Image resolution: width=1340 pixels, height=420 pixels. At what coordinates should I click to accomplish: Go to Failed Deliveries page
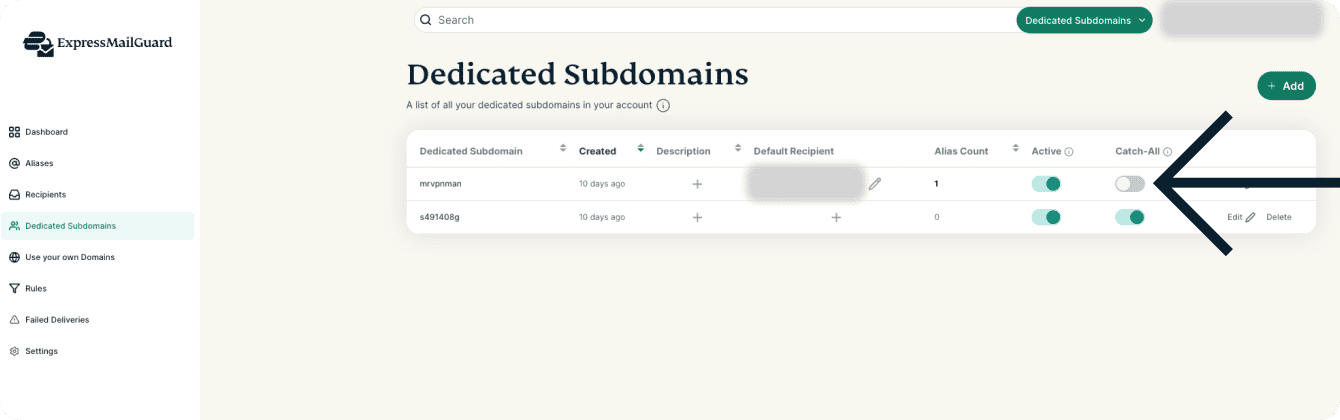[x=56, y=320]
